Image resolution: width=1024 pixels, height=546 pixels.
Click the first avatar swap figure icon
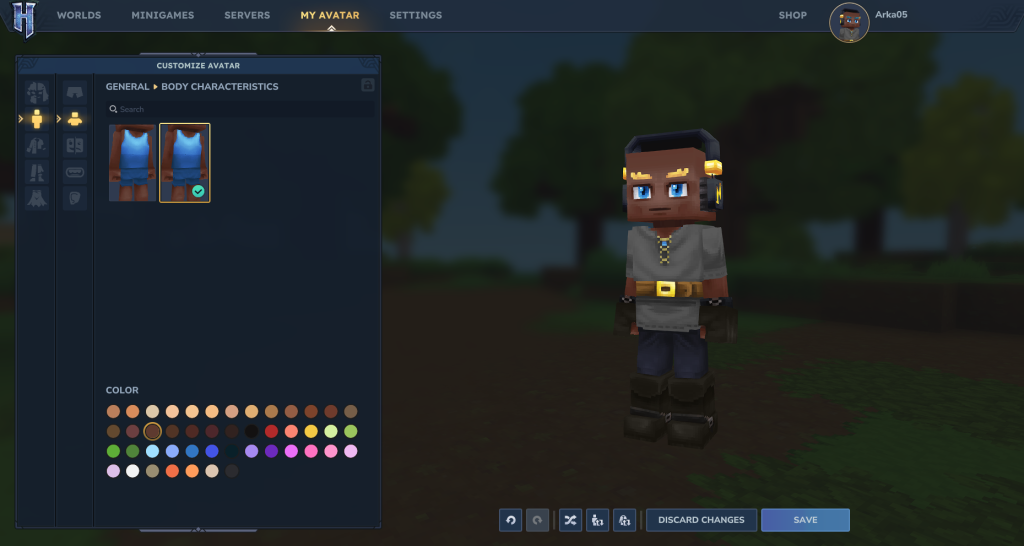point(598,520)
